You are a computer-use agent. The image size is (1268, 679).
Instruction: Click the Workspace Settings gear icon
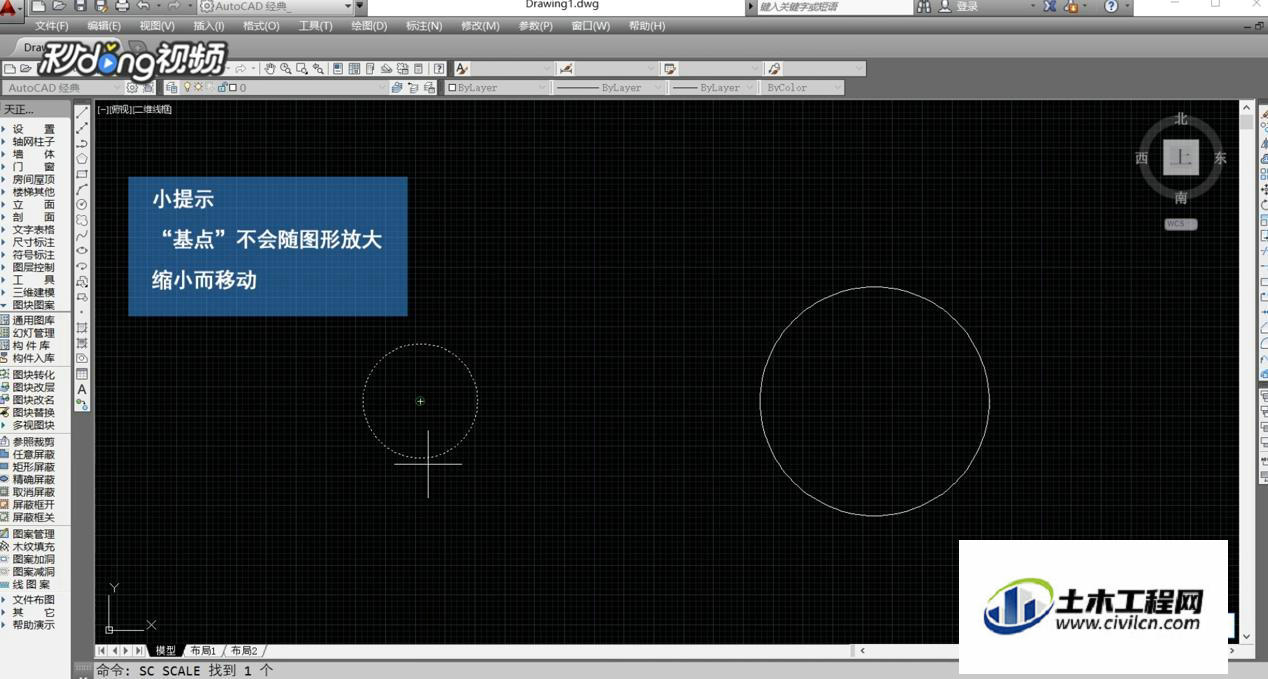point(132,88)
